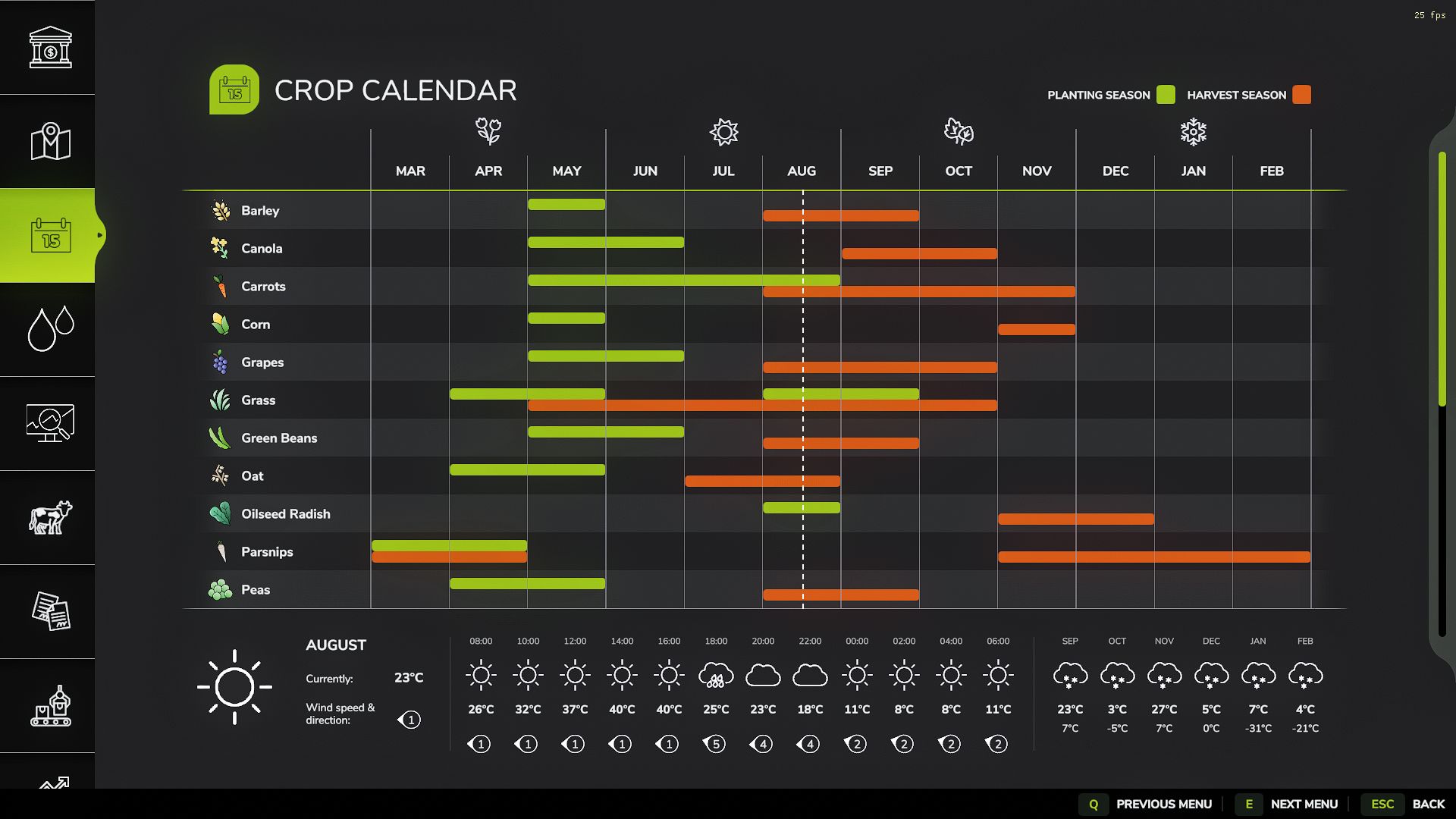Open the animals cow sidebar icon
Viewport: 1456px width, 819px height.
tap(50, 517)
